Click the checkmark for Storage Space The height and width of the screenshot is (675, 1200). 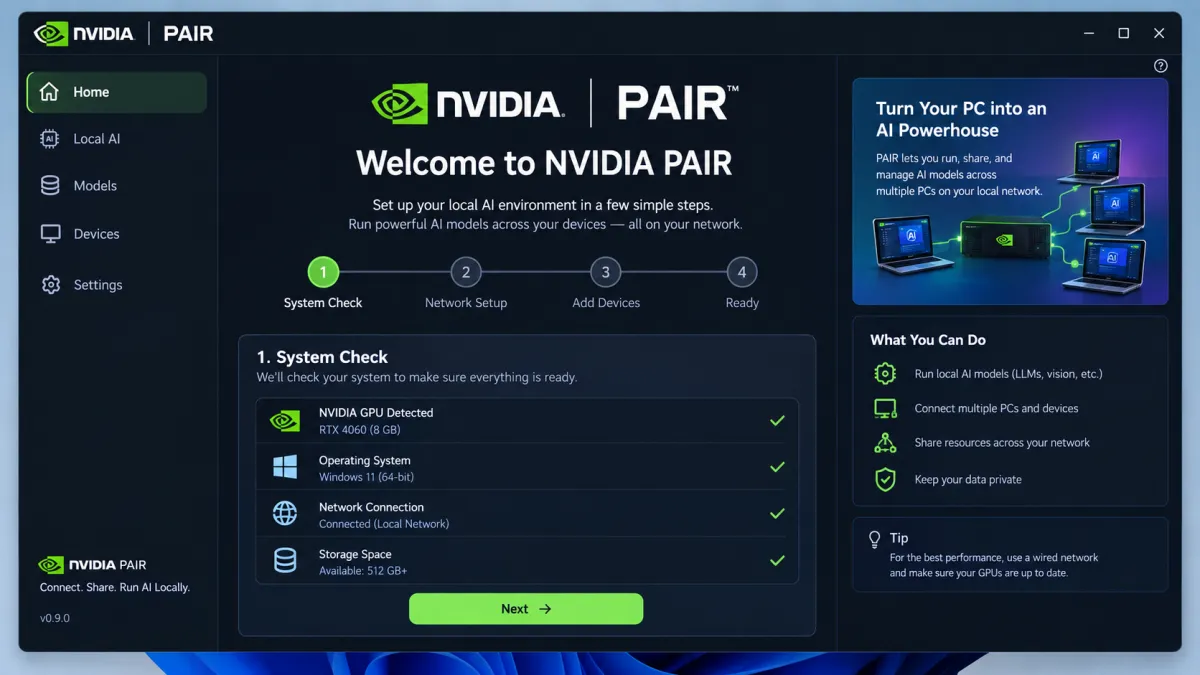click(x=777, y=561)
